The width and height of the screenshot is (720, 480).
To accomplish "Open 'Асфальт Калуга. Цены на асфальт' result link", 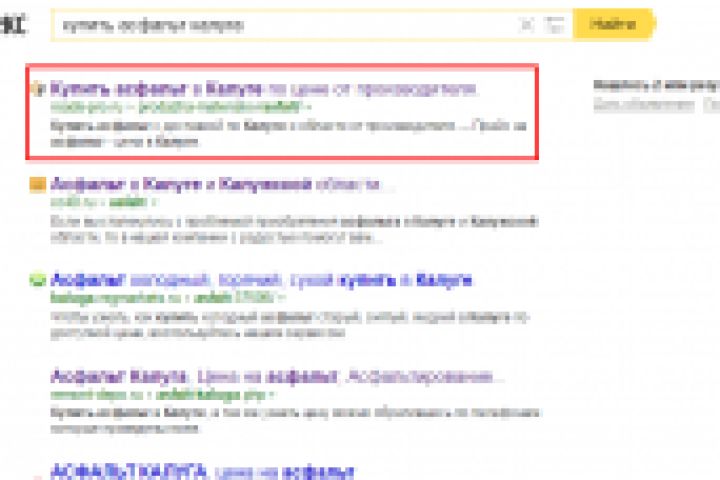I will tap(276, 378).
